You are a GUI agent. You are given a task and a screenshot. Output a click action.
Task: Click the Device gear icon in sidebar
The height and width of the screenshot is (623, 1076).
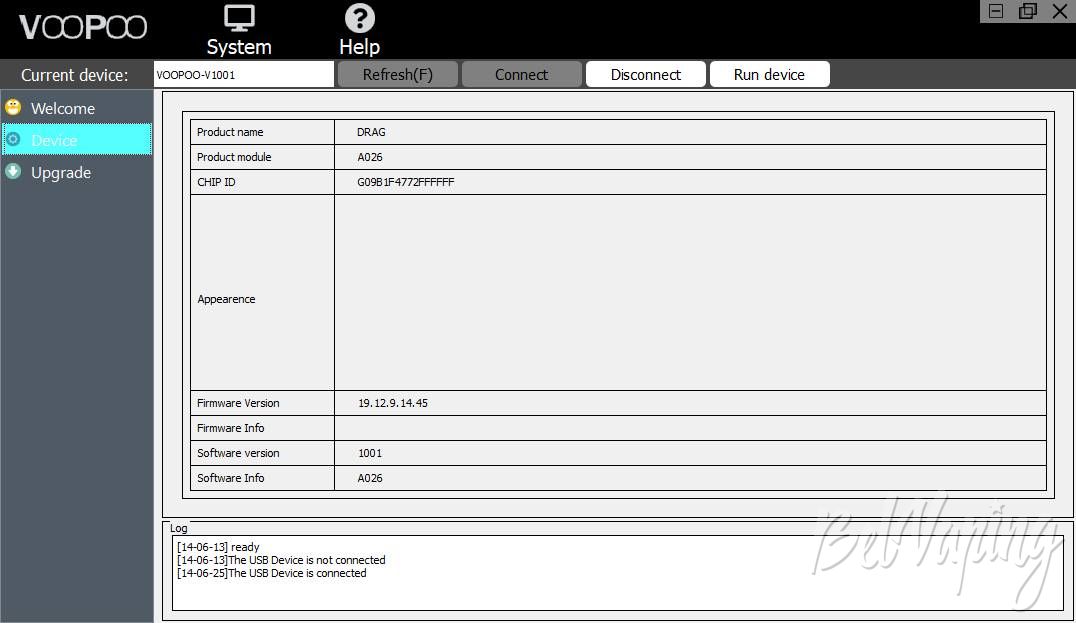point(13,139)
